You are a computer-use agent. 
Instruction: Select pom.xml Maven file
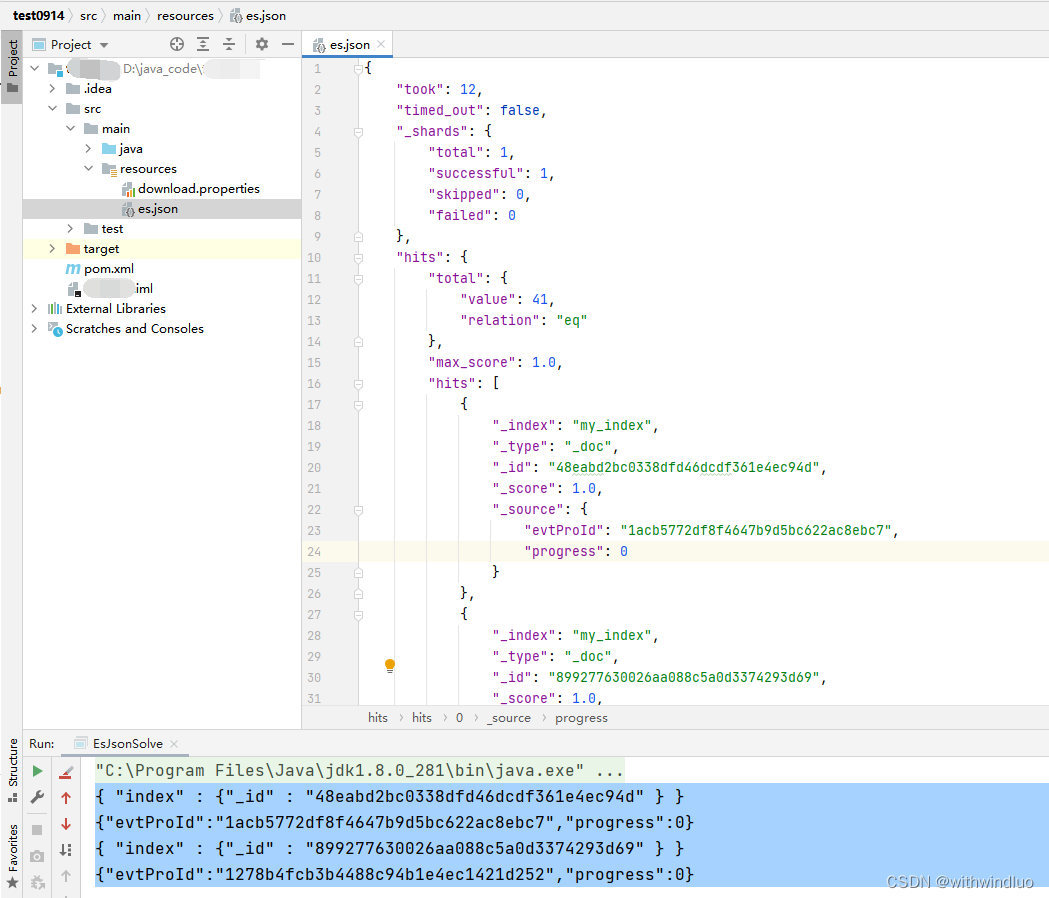point(108,268)
